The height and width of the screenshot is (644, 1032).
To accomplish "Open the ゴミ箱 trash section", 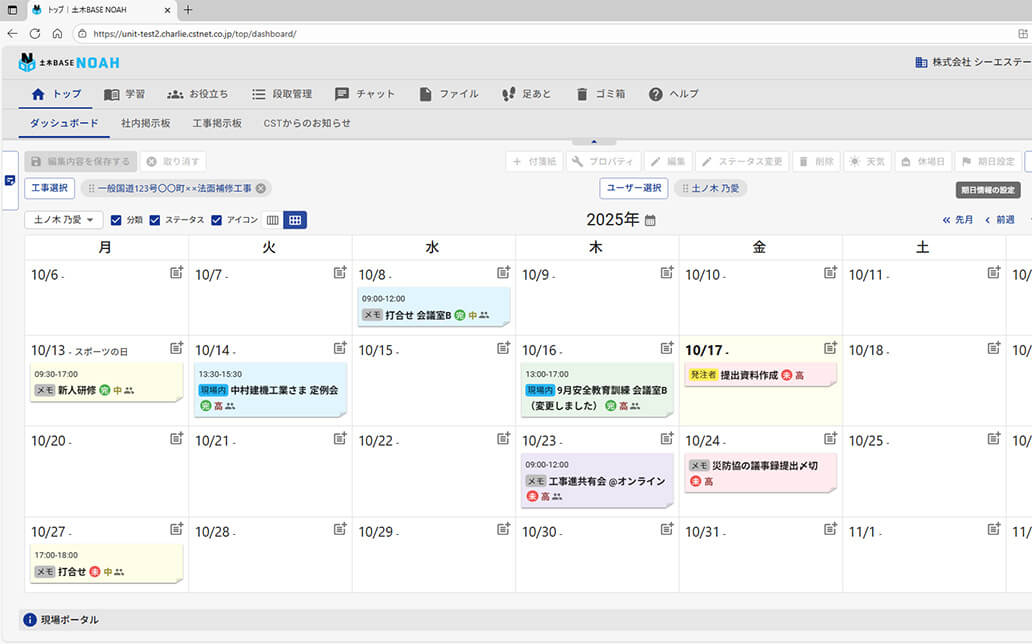I will [600, 94].
